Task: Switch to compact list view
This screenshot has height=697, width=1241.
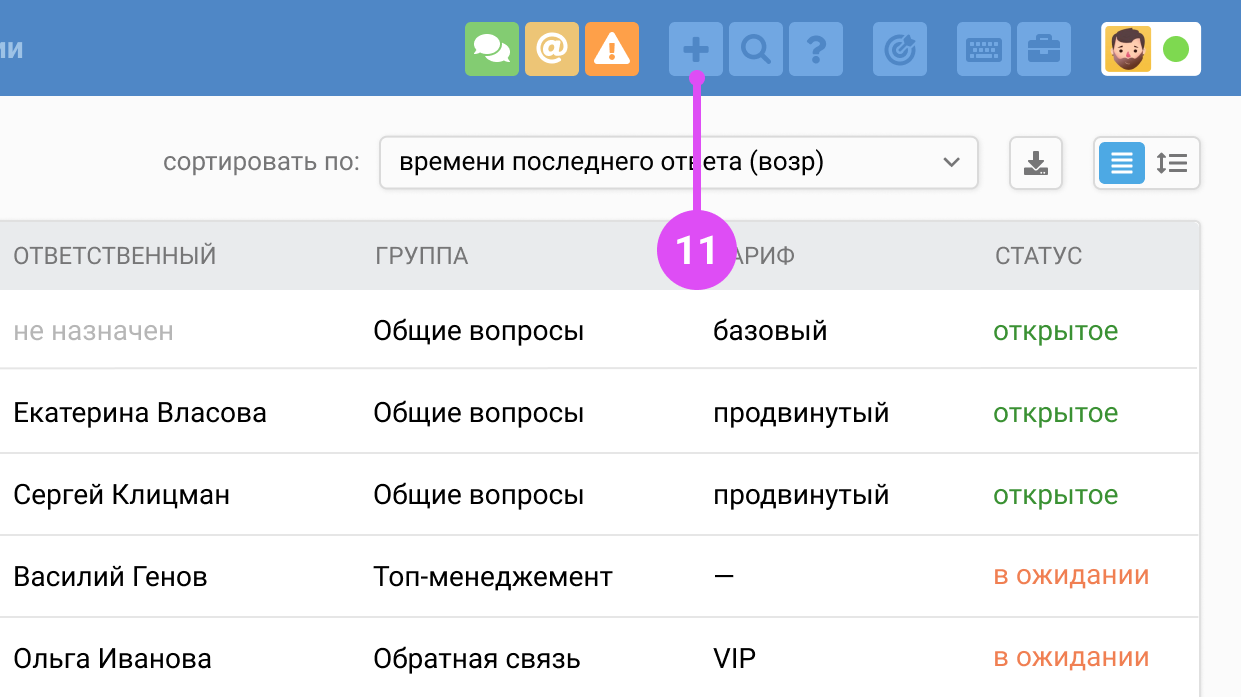Action: click(x=1122, y=163)
